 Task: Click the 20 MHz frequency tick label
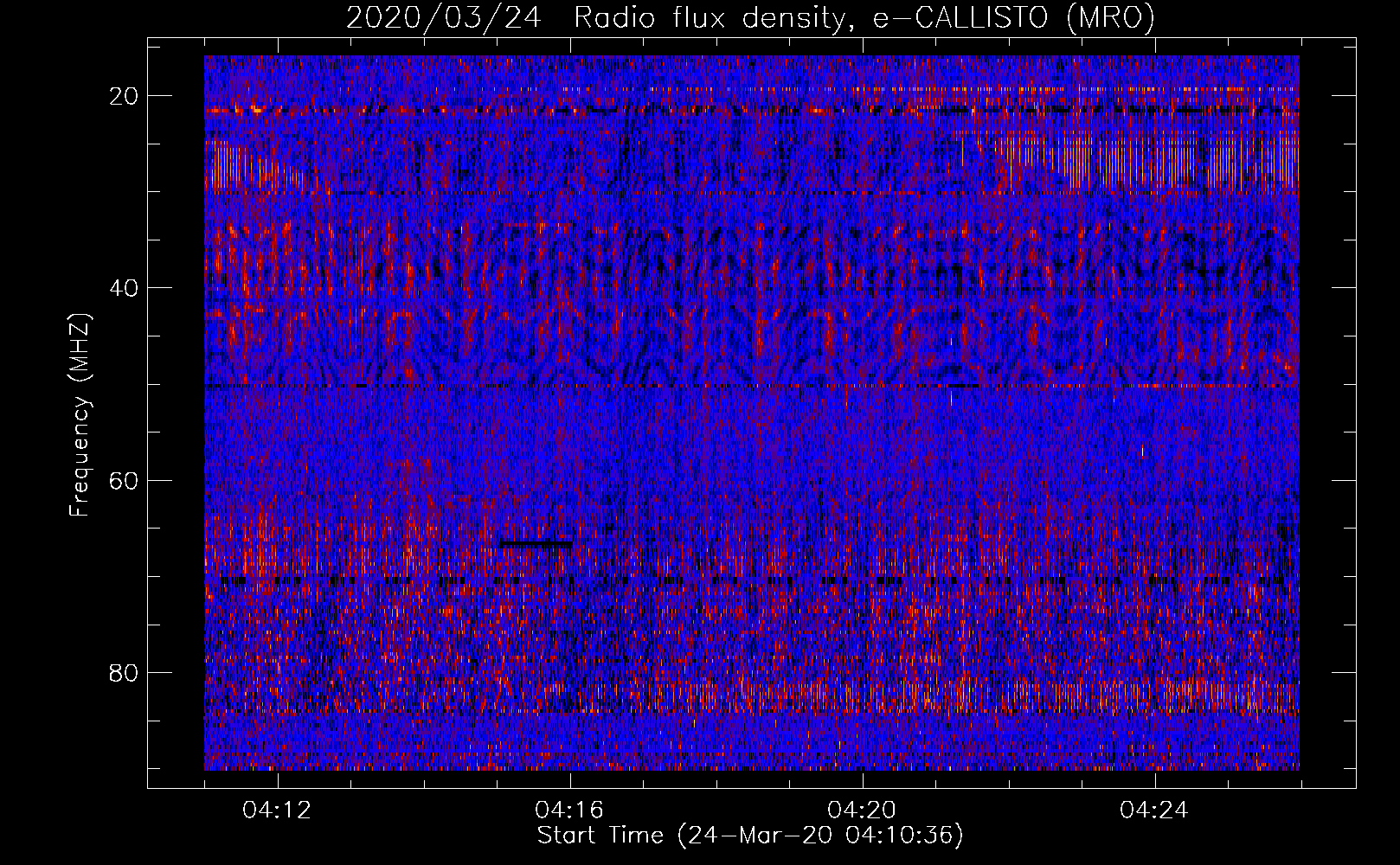(x=125, y=95)
